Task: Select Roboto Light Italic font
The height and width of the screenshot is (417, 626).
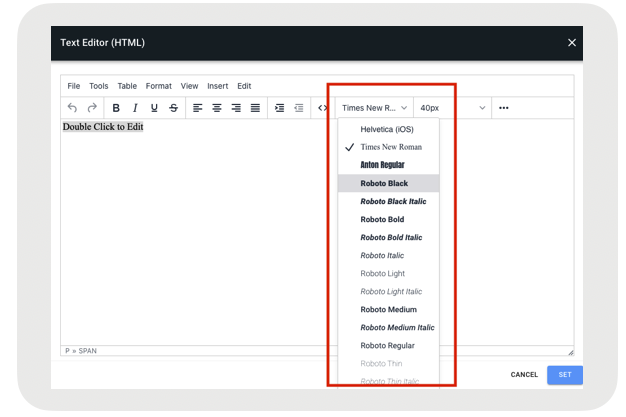Action: coord(388,291)
